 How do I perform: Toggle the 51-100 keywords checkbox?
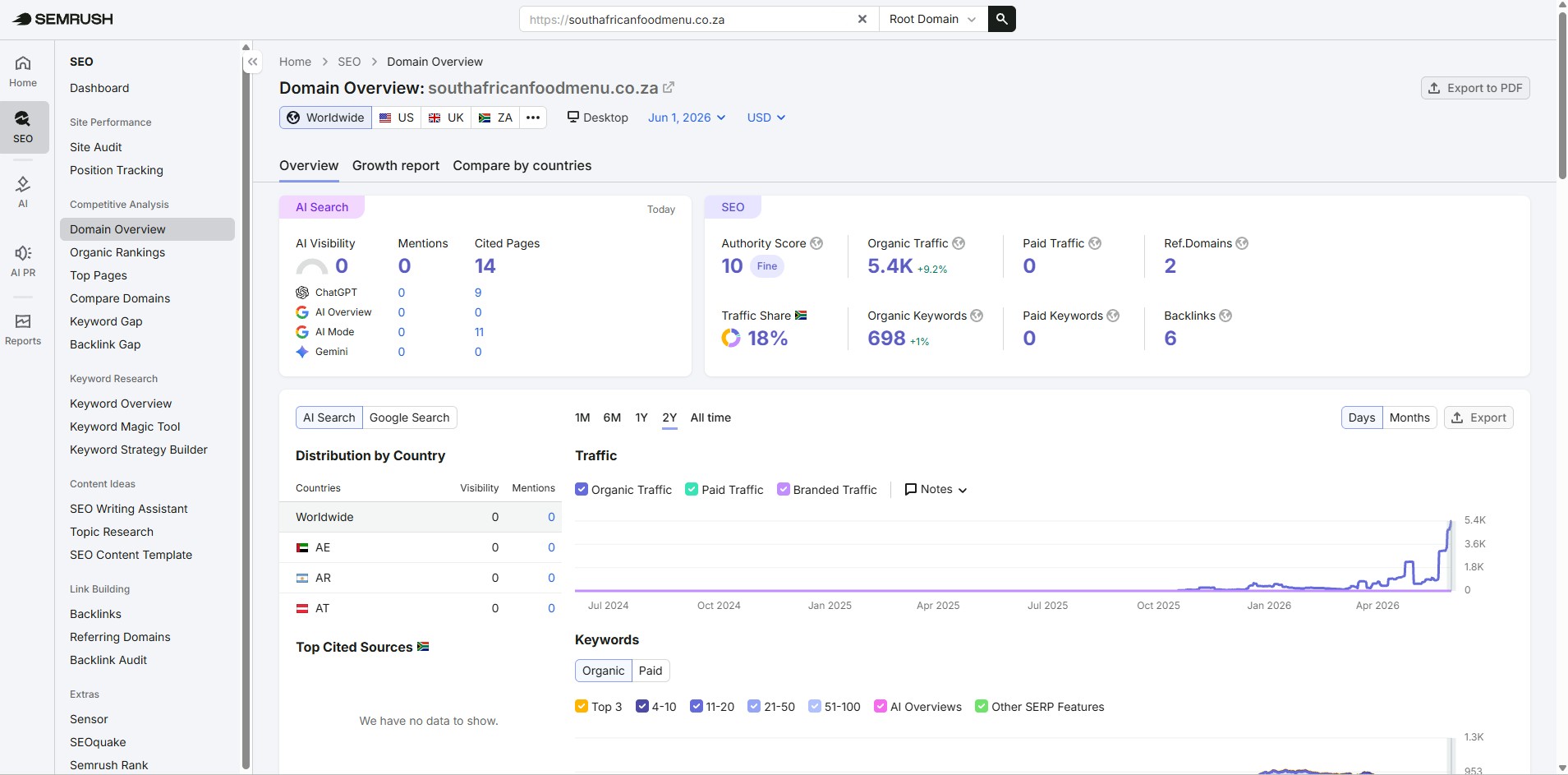point(815,707)
